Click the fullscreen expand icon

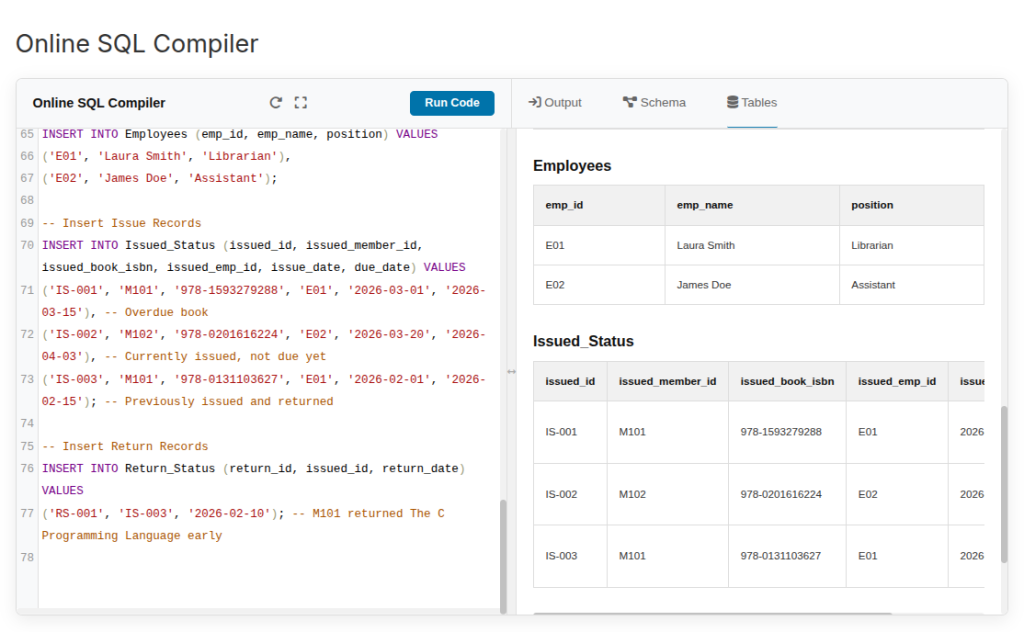[300, 102]
